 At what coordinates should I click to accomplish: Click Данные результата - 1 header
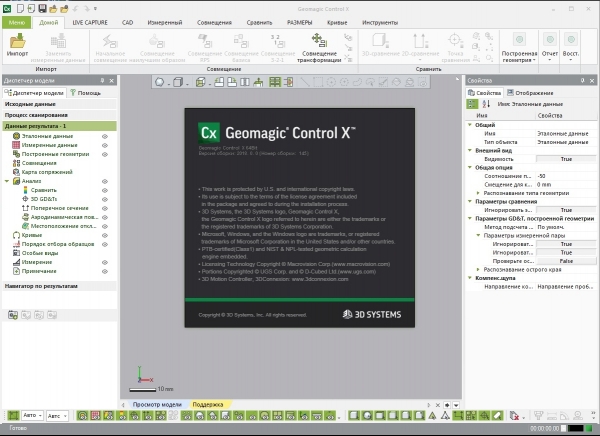tap(59, 126)
